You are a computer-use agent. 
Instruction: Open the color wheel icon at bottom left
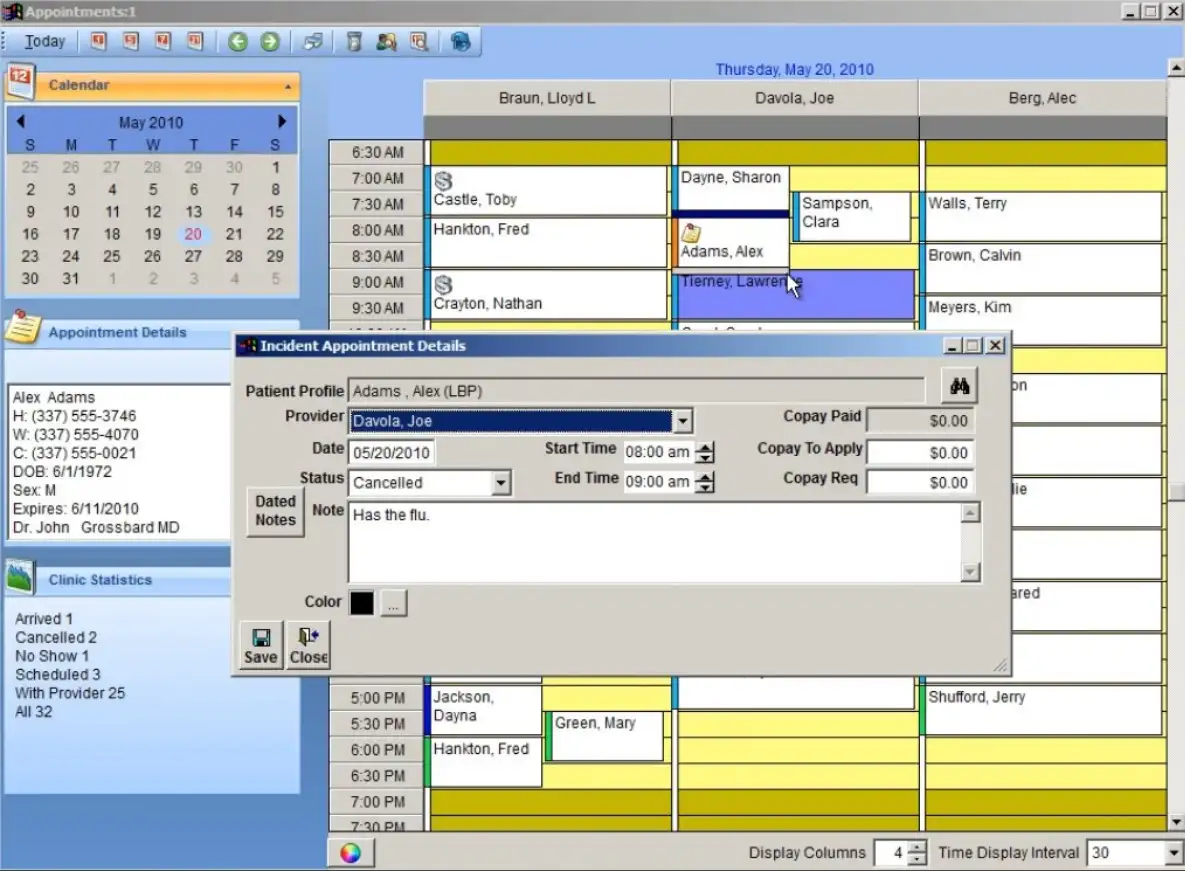[351, 852]
